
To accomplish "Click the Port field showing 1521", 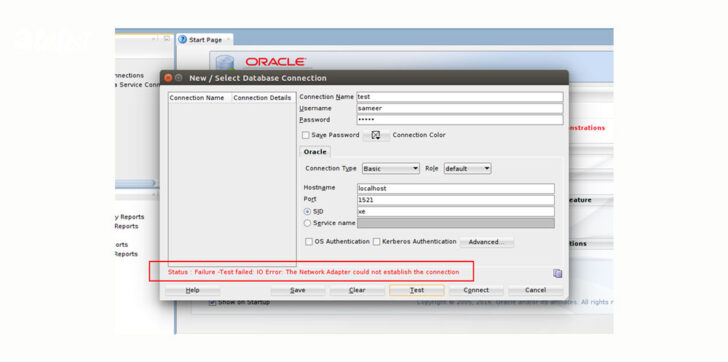I will (x=455, y=200).
